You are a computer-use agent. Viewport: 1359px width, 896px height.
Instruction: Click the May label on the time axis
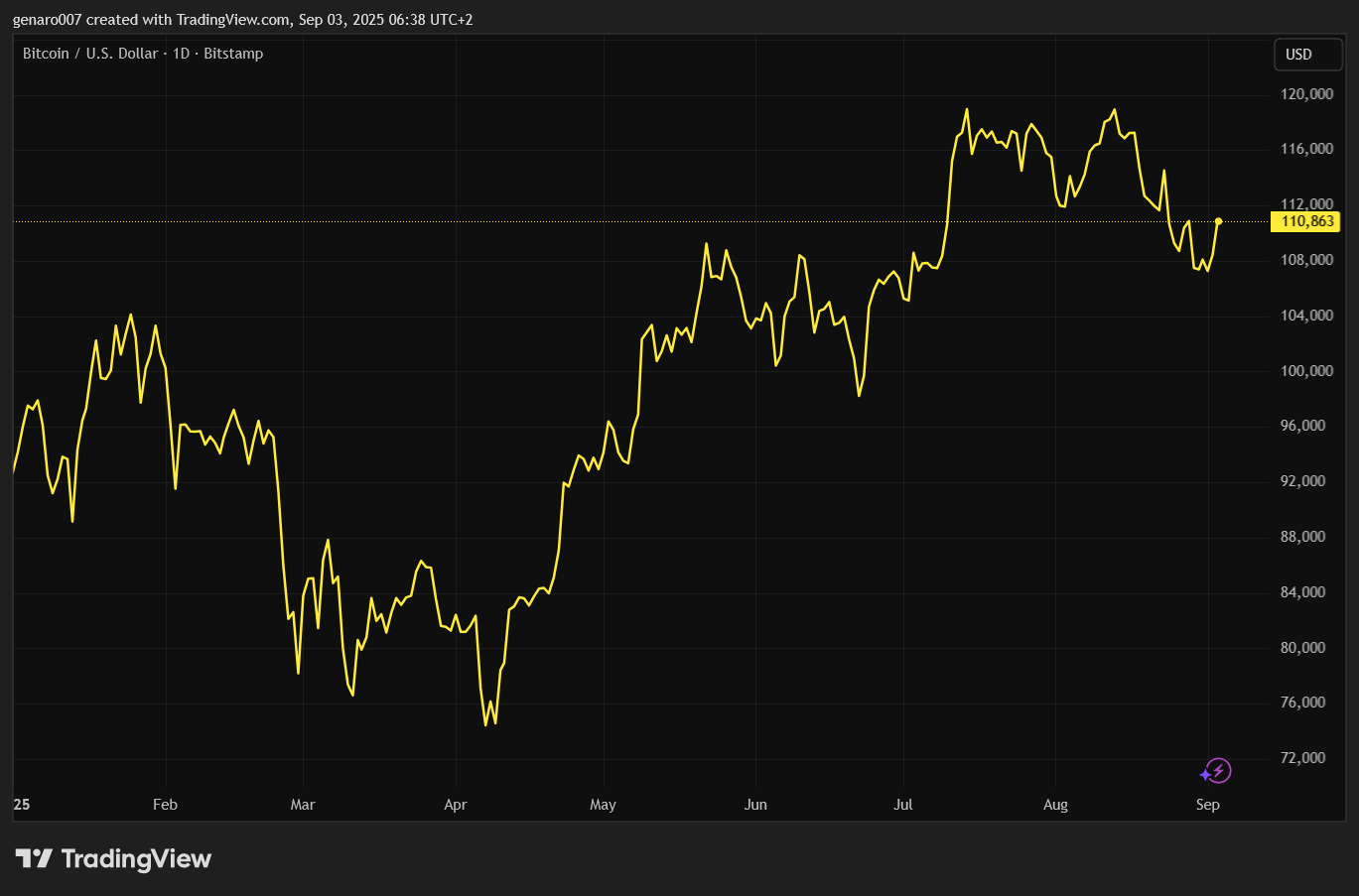pos(603,805)
